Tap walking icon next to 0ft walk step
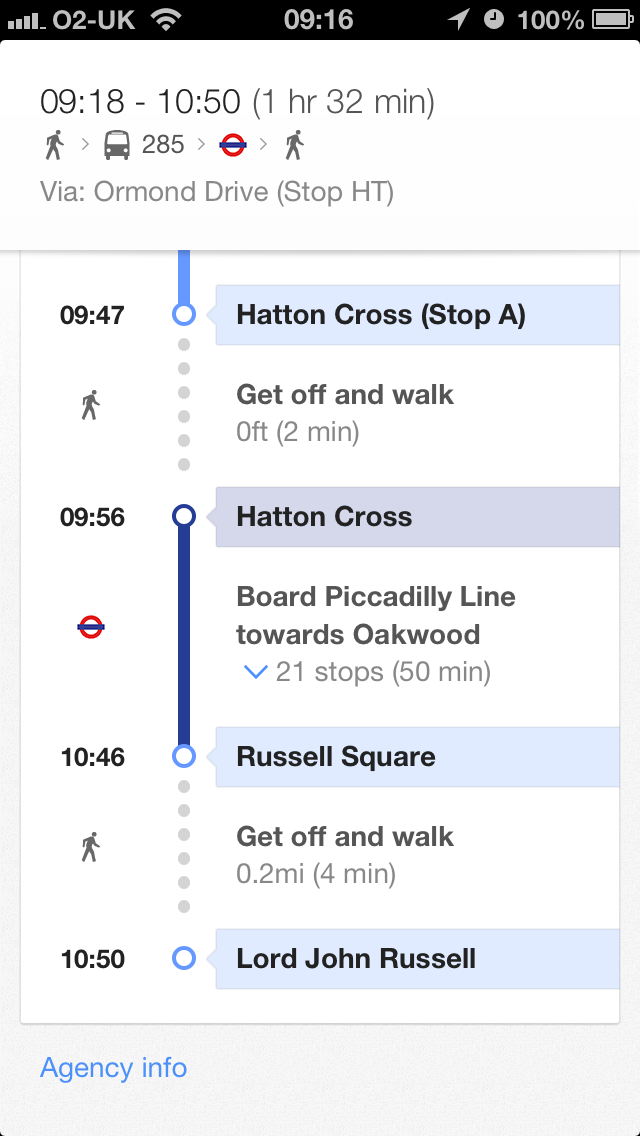Viewport: 640px width, 1136px height. [x=90, y=405]
